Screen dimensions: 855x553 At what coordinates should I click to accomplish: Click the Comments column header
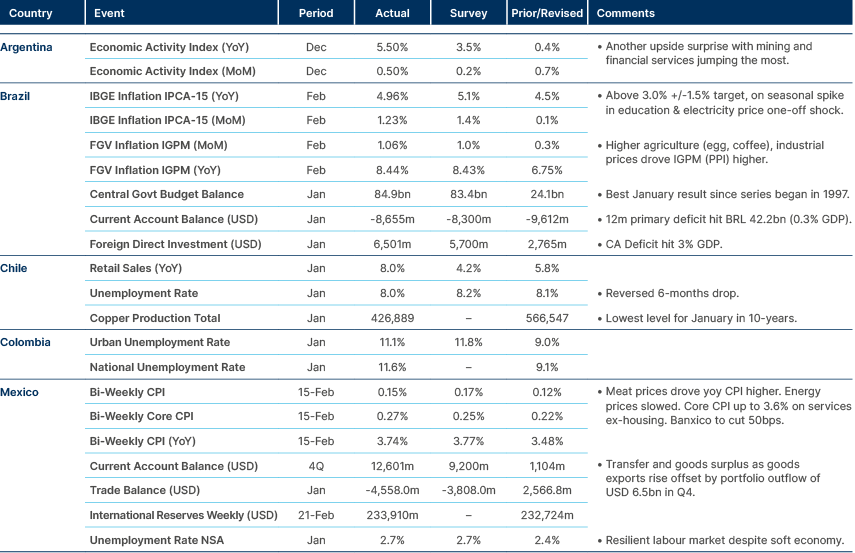pos(625,14)
